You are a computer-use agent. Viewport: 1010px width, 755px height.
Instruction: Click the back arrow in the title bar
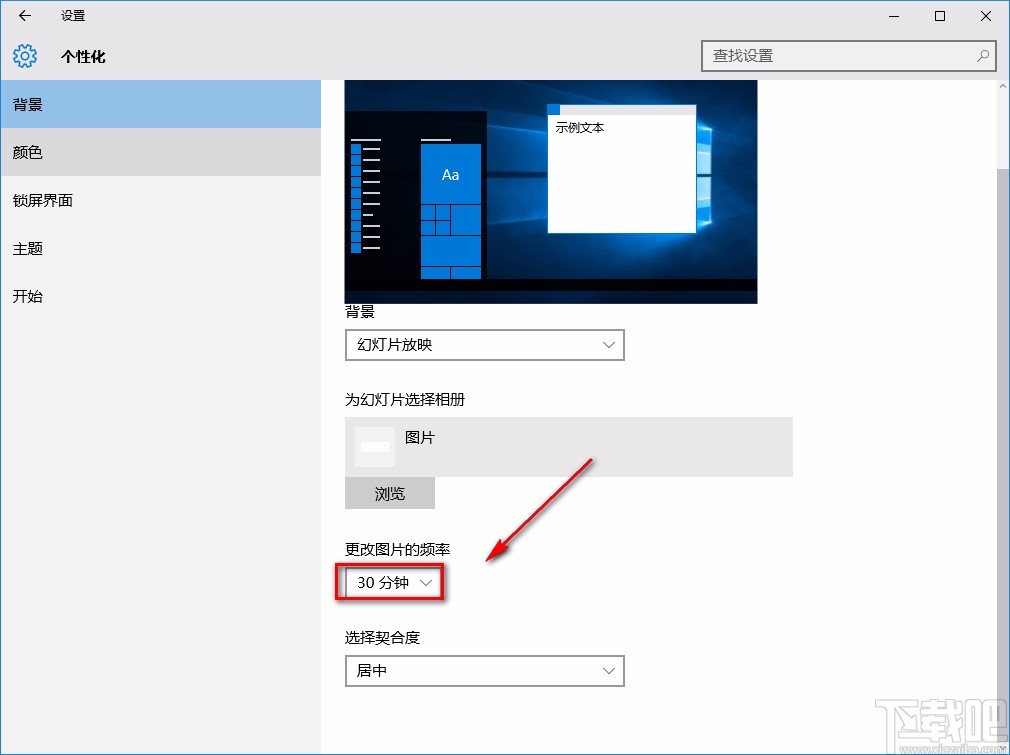point(24,16)
